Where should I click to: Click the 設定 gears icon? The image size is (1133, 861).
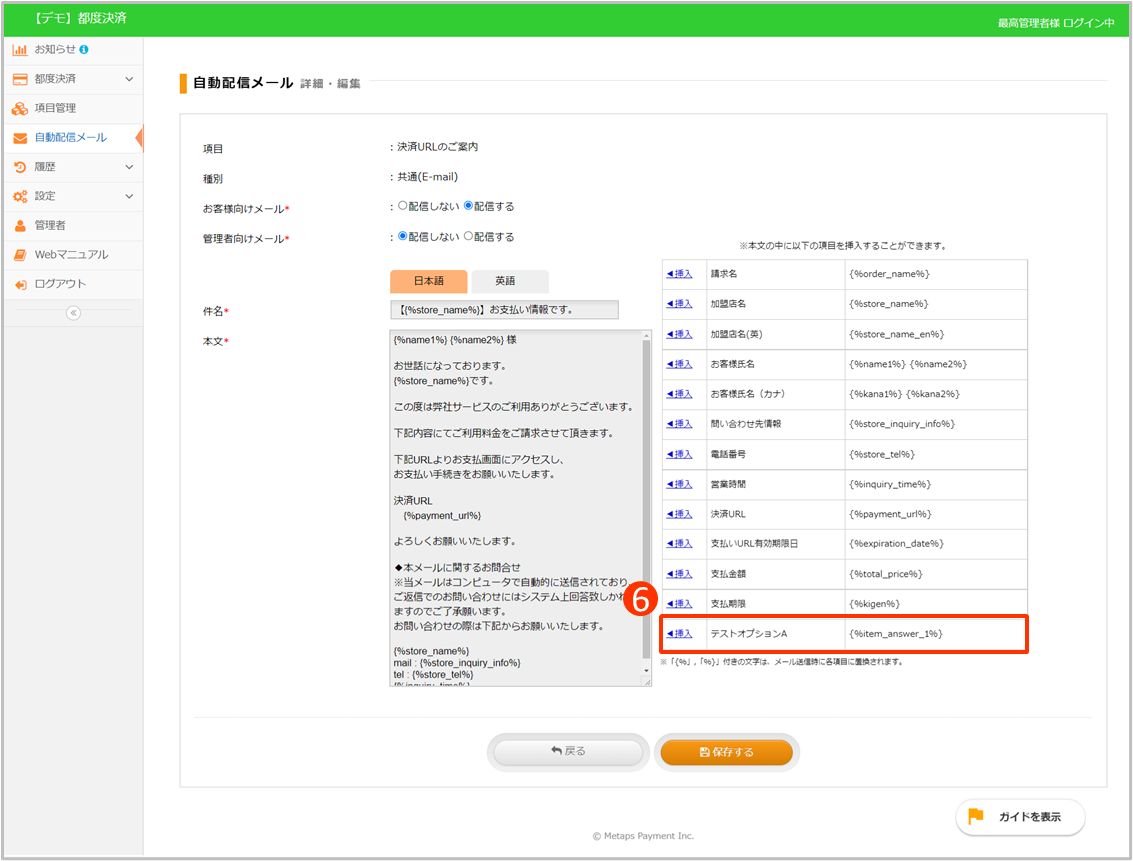[20, 196]
